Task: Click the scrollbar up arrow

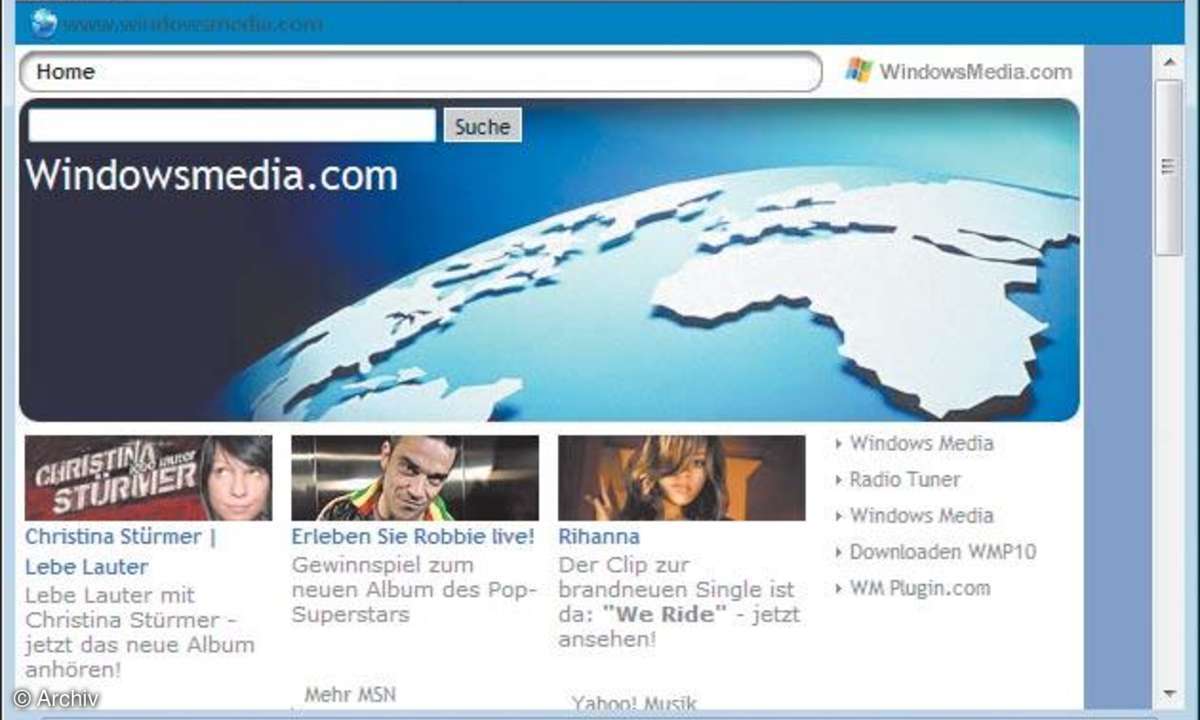Action: click(1168, 62)
